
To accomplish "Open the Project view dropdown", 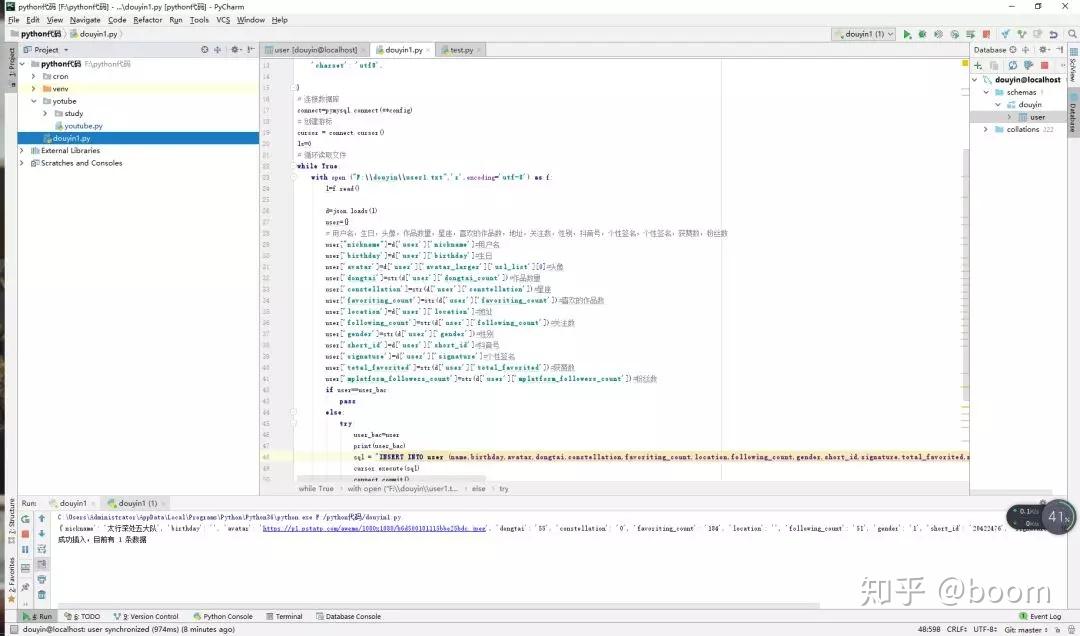I will [x=47, y=50].
